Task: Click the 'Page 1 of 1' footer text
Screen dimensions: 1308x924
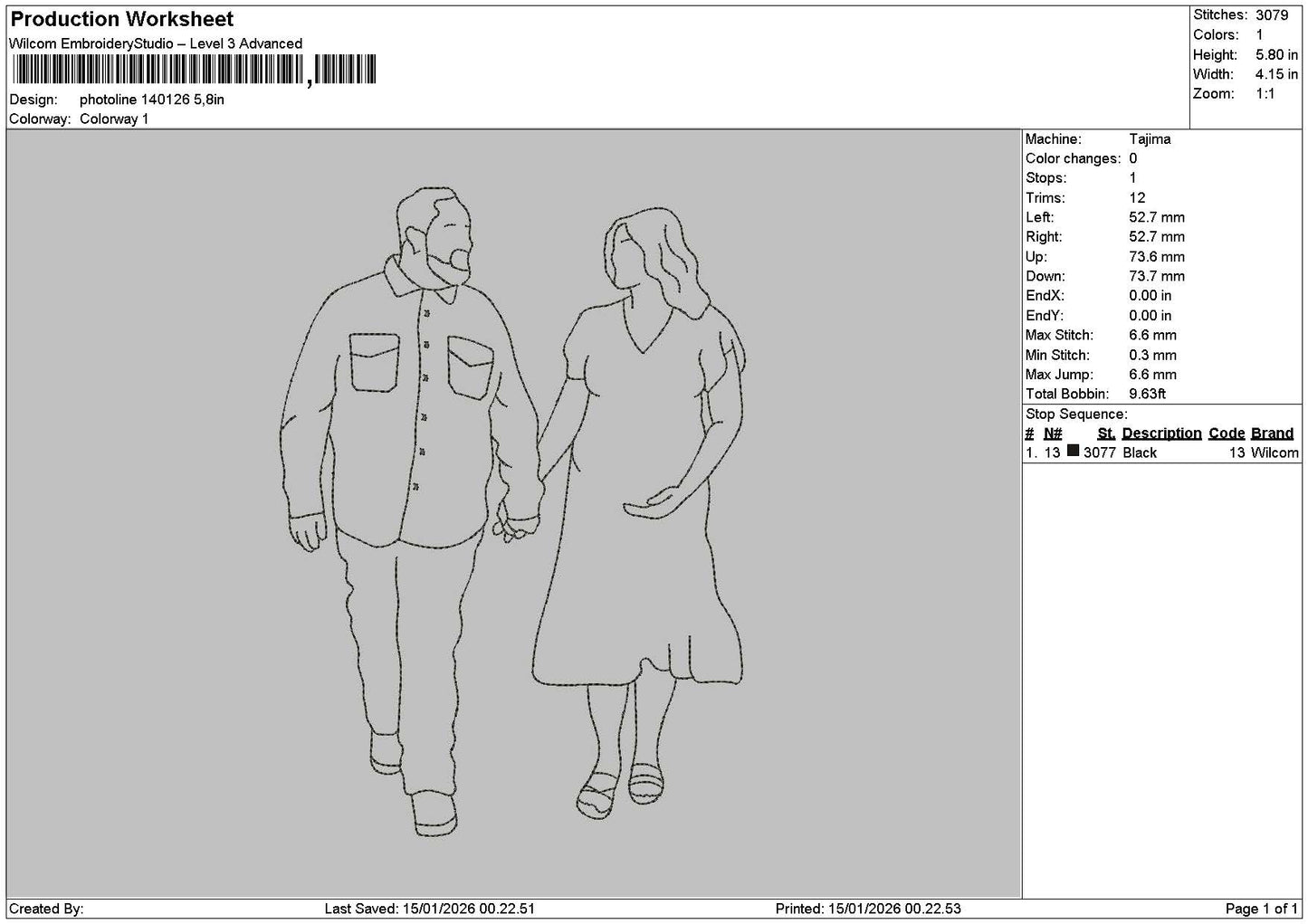Action: (1262, 909)
